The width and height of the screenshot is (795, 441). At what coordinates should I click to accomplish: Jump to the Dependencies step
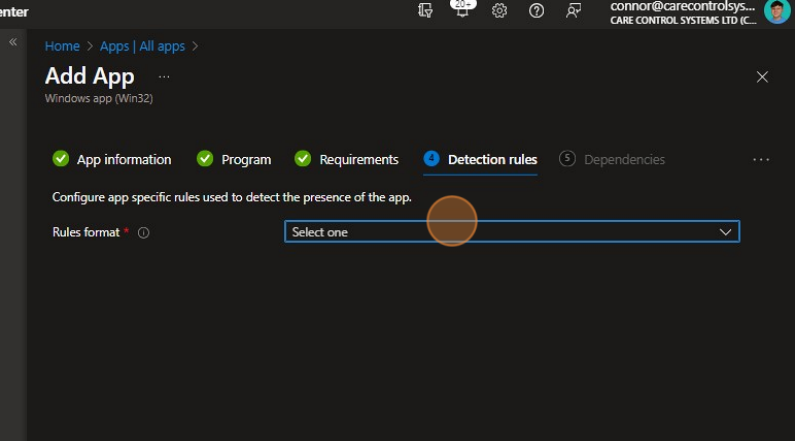pyautogui.click(x=623, y=159)
